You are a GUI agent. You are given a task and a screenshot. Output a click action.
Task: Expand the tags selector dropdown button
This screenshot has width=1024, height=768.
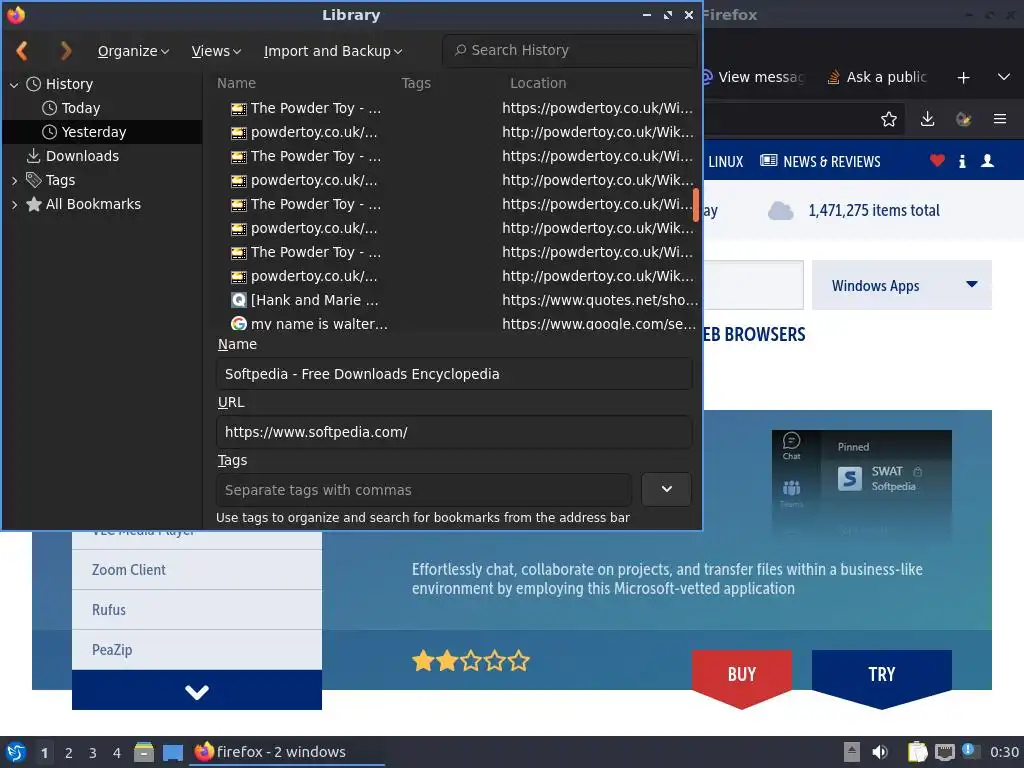[x=666, y=489]
